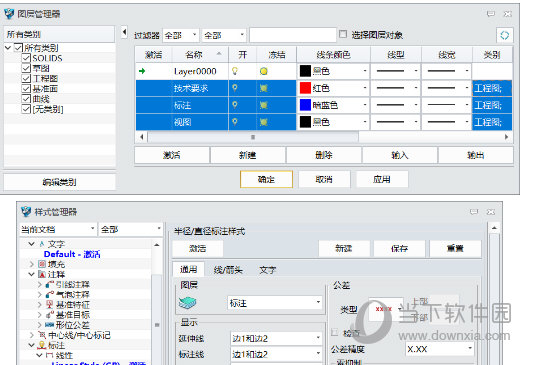535x365 pixels.
Task: Click the 类别 column header
Action: click(x=492, y=55)
